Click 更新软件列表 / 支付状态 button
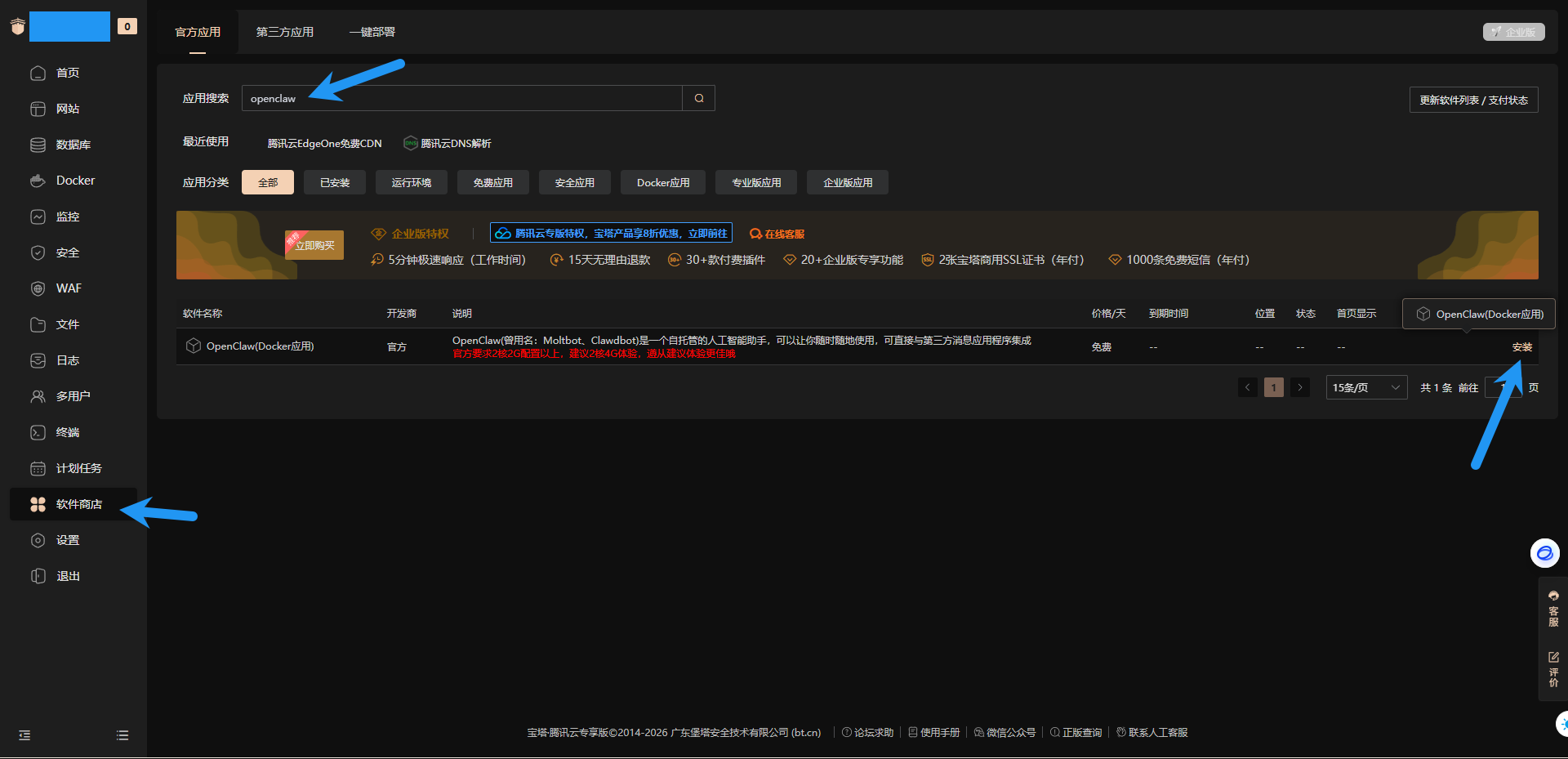Image resolution: width=1568 pixels, height=759 pixels. pyautogui.click(x=1473, y=100)
